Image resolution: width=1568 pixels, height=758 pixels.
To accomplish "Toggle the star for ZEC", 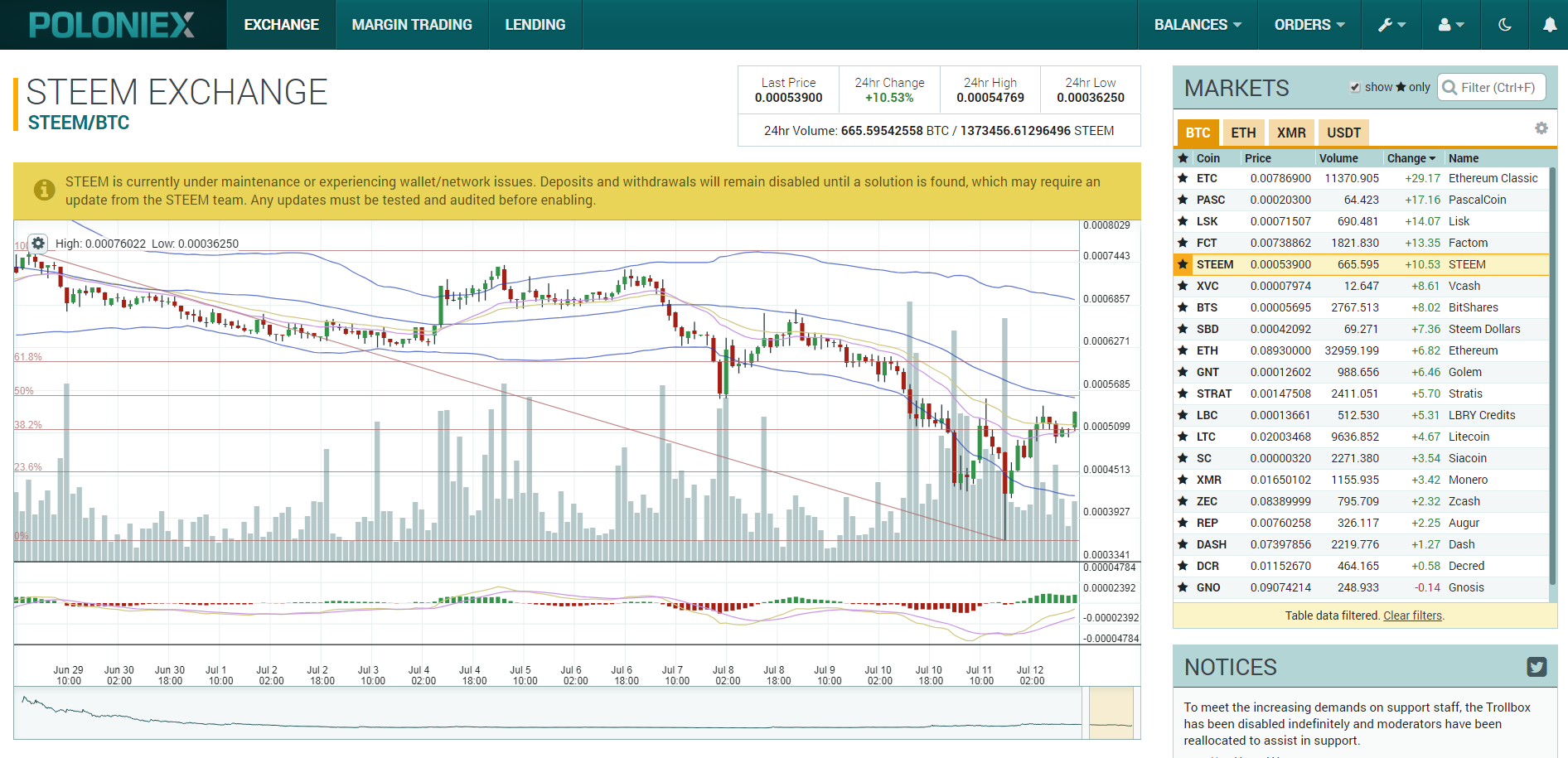I will 1183,501.
